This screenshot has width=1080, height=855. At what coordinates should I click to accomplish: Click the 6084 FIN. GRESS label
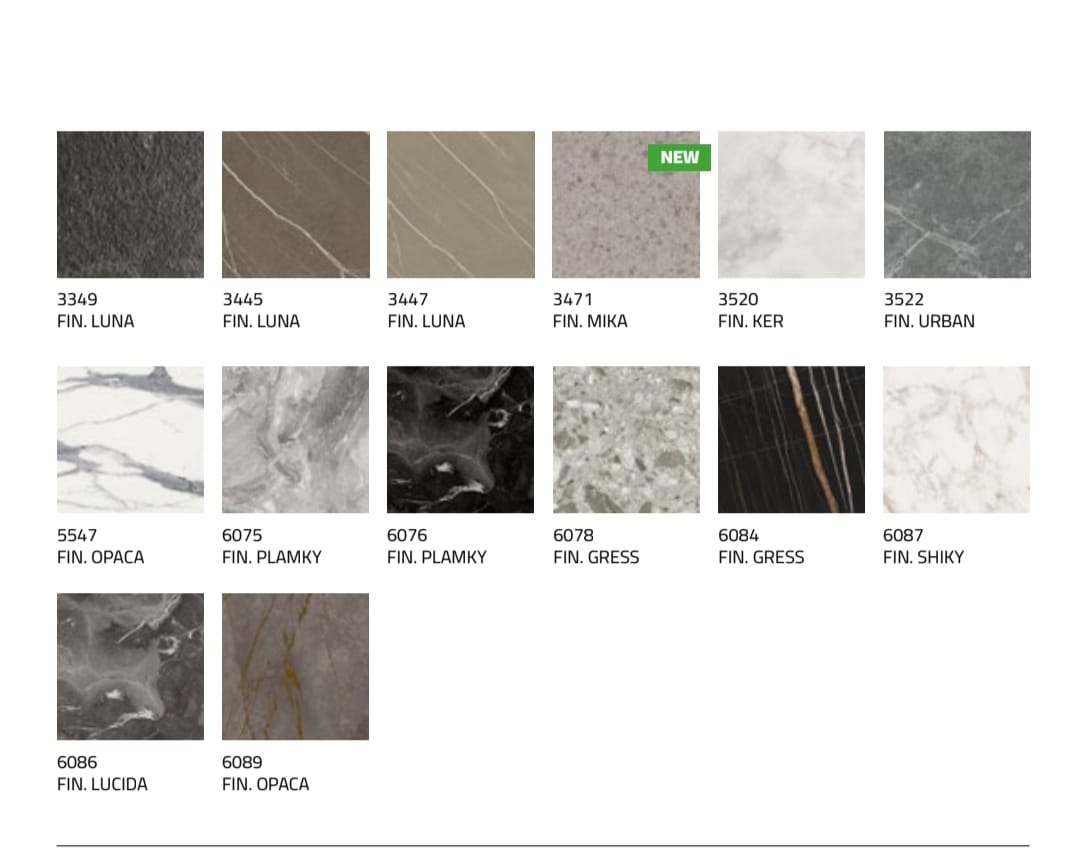[x=761, y=546]
